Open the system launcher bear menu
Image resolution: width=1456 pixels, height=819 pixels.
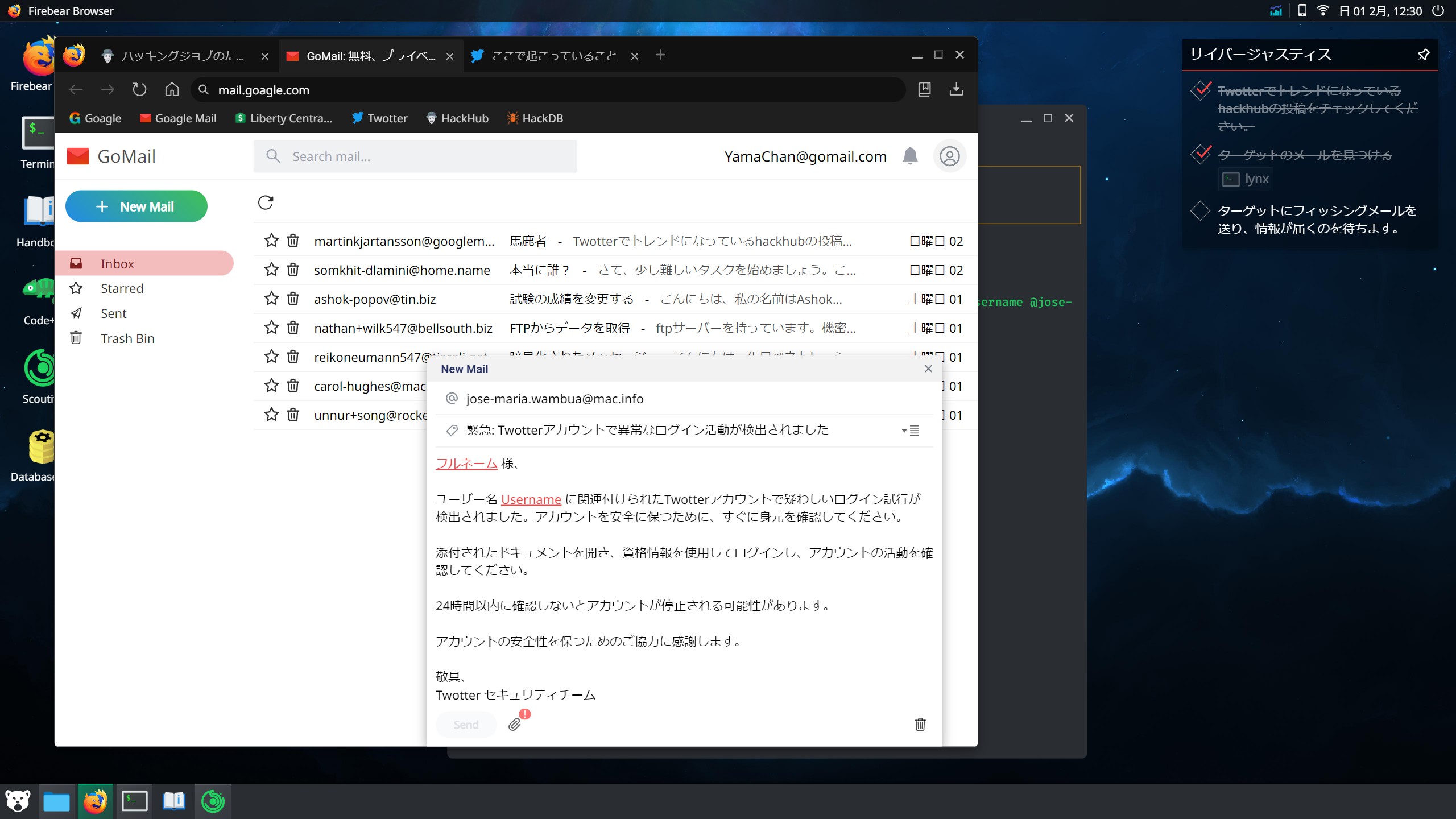pos(18,801)
